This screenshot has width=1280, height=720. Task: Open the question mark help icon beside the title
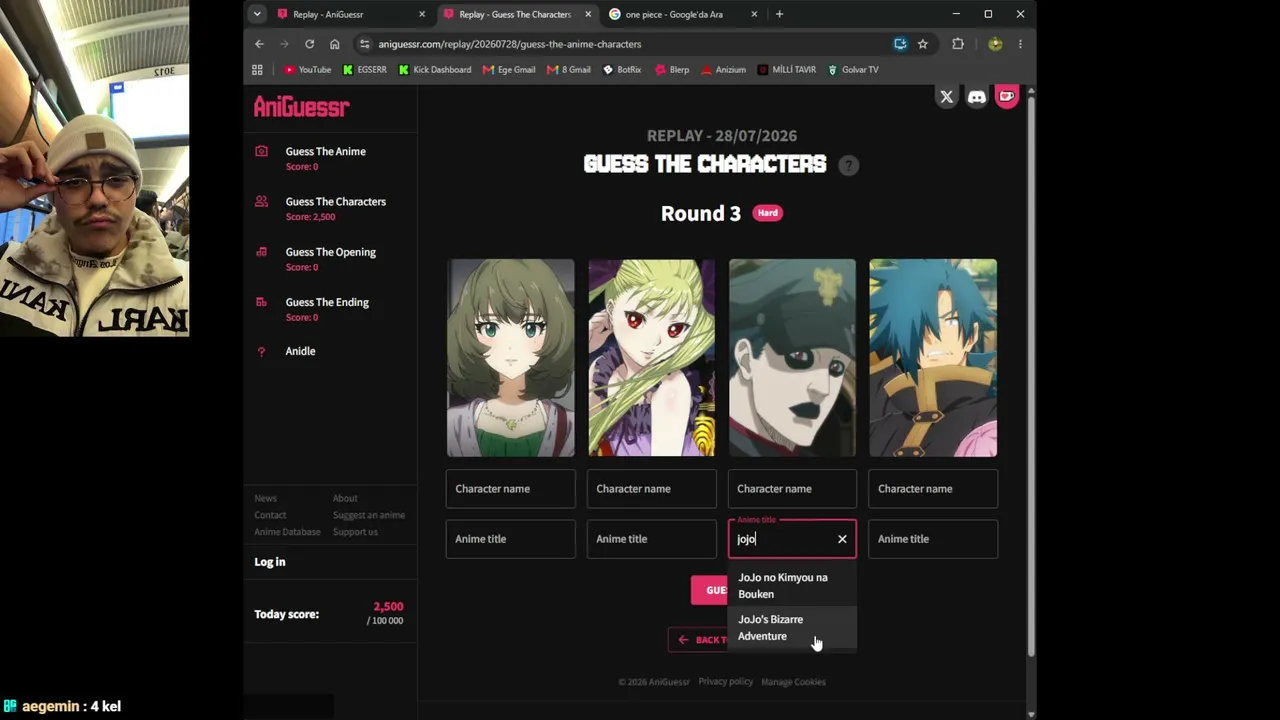click(848, 166)
